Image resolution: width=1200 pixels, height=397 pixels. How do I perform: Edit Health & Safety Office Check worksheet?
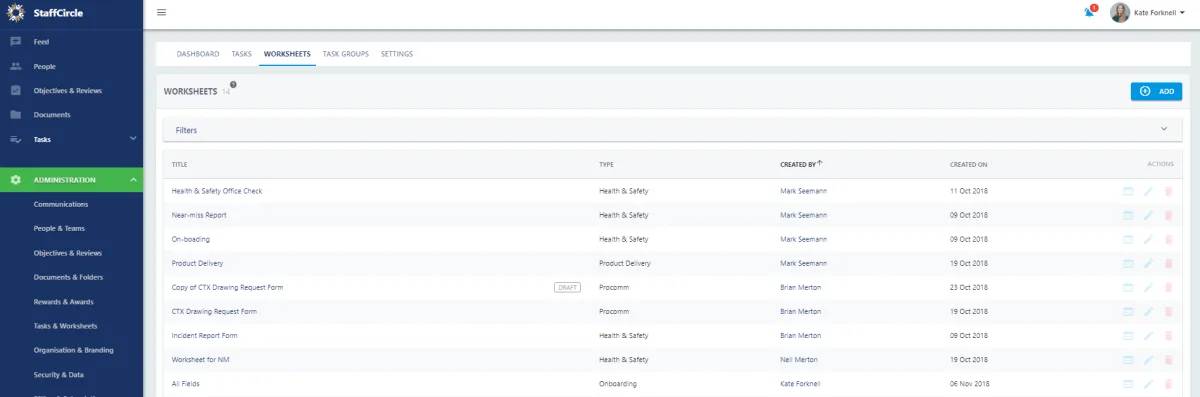tap(1148, 191)
